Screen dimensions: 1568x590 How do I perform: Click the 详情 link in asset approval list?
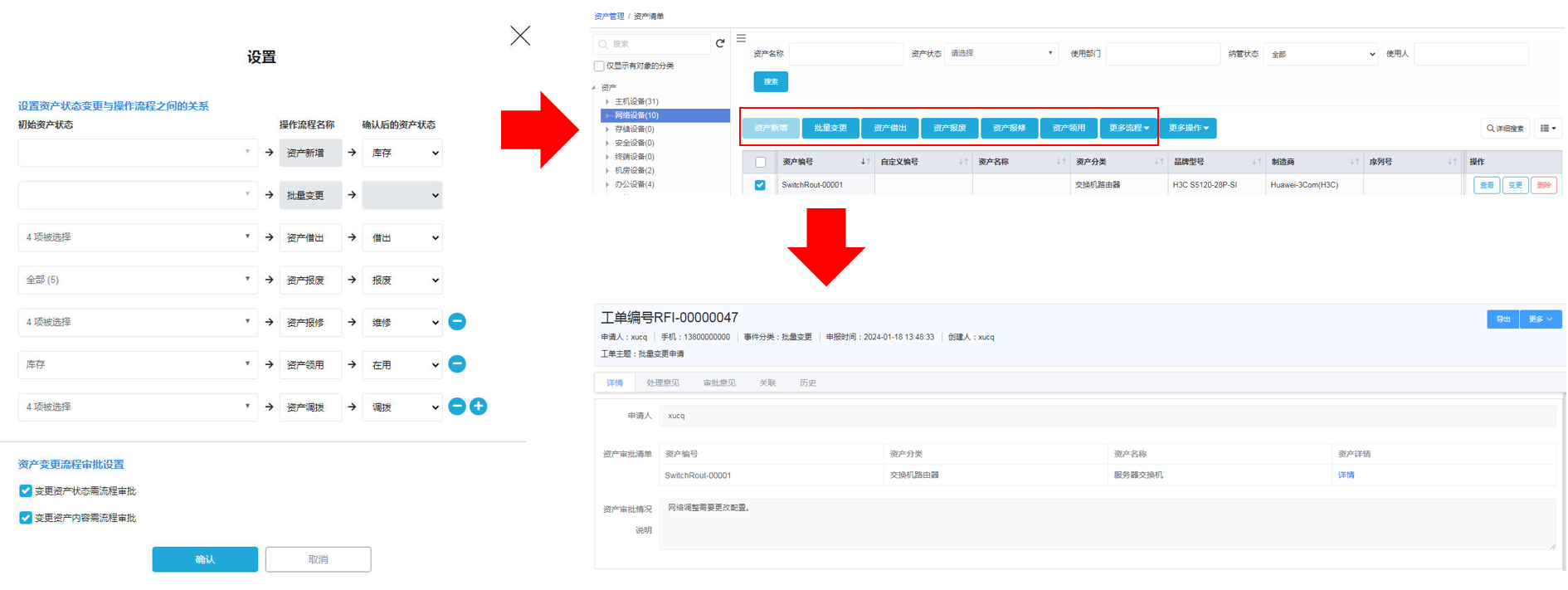tap(1346, 475)
